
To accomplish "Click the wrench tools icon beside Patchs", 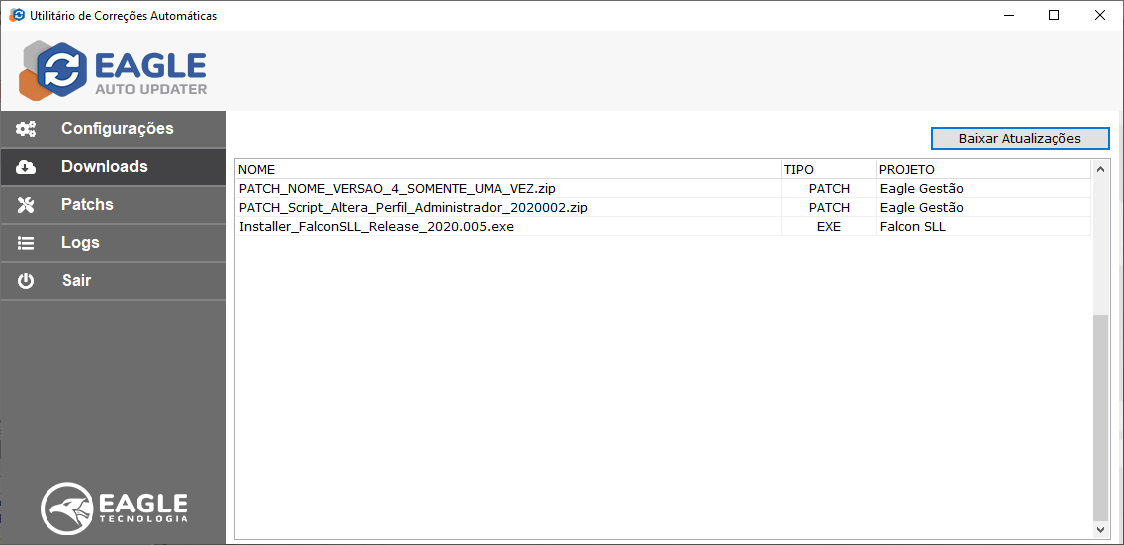I will pyautogui.click(x=27, y=205).
